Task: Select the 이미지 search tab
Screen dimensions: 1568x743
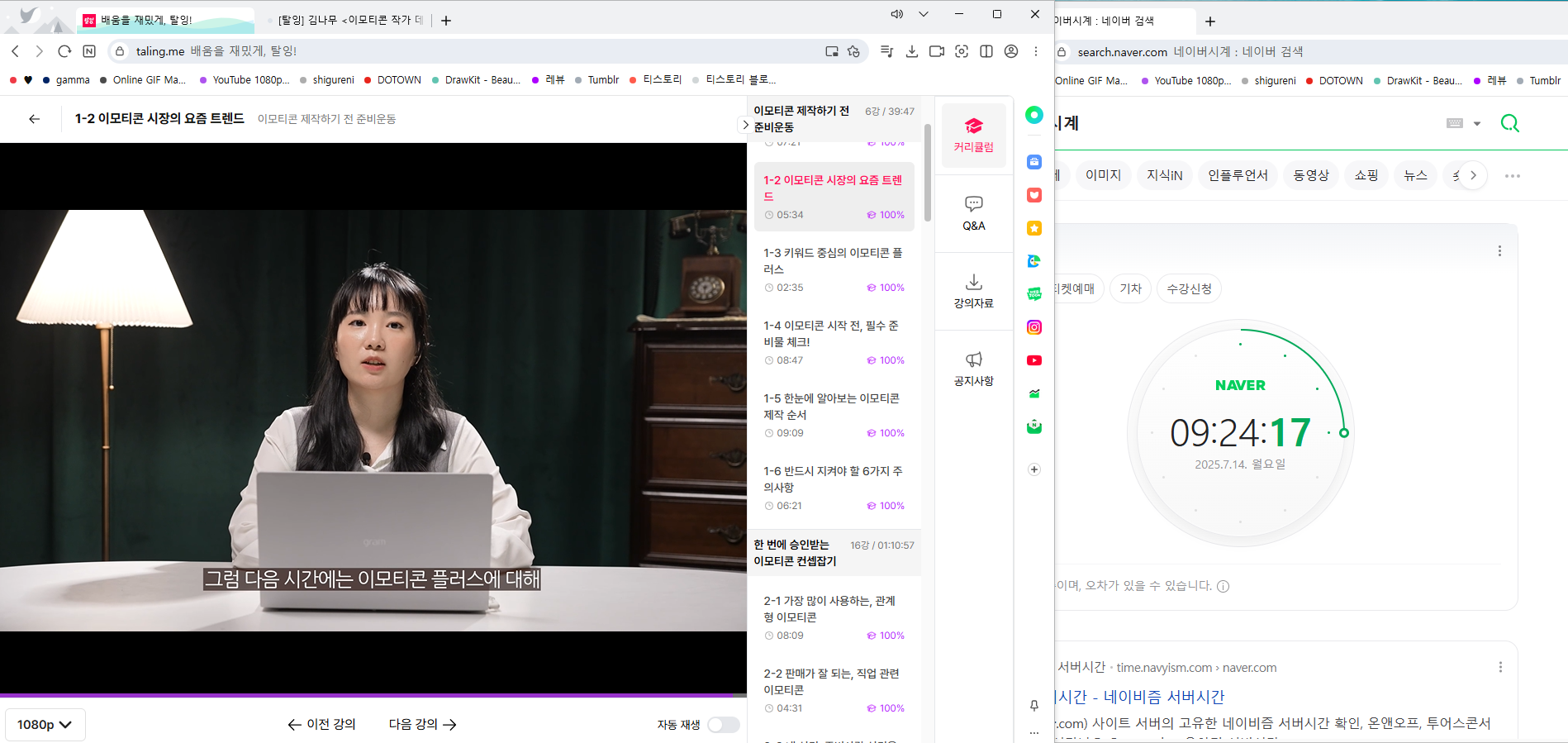Action: point(1104,175)
